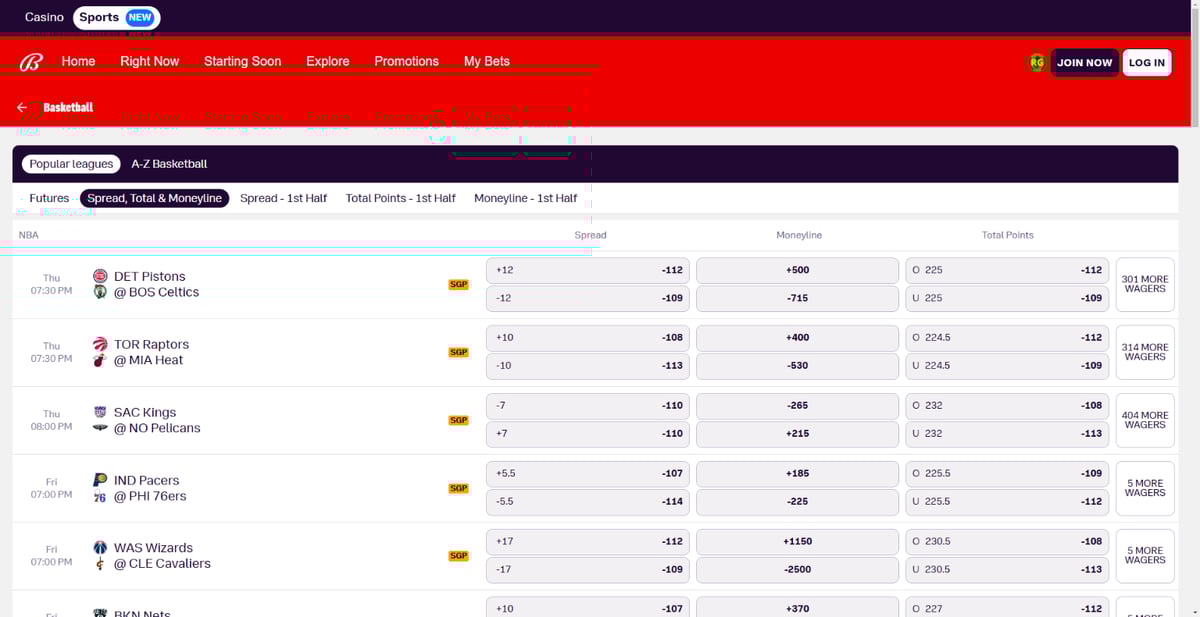Bet Over 224.5 total points

click(1007, 338)
